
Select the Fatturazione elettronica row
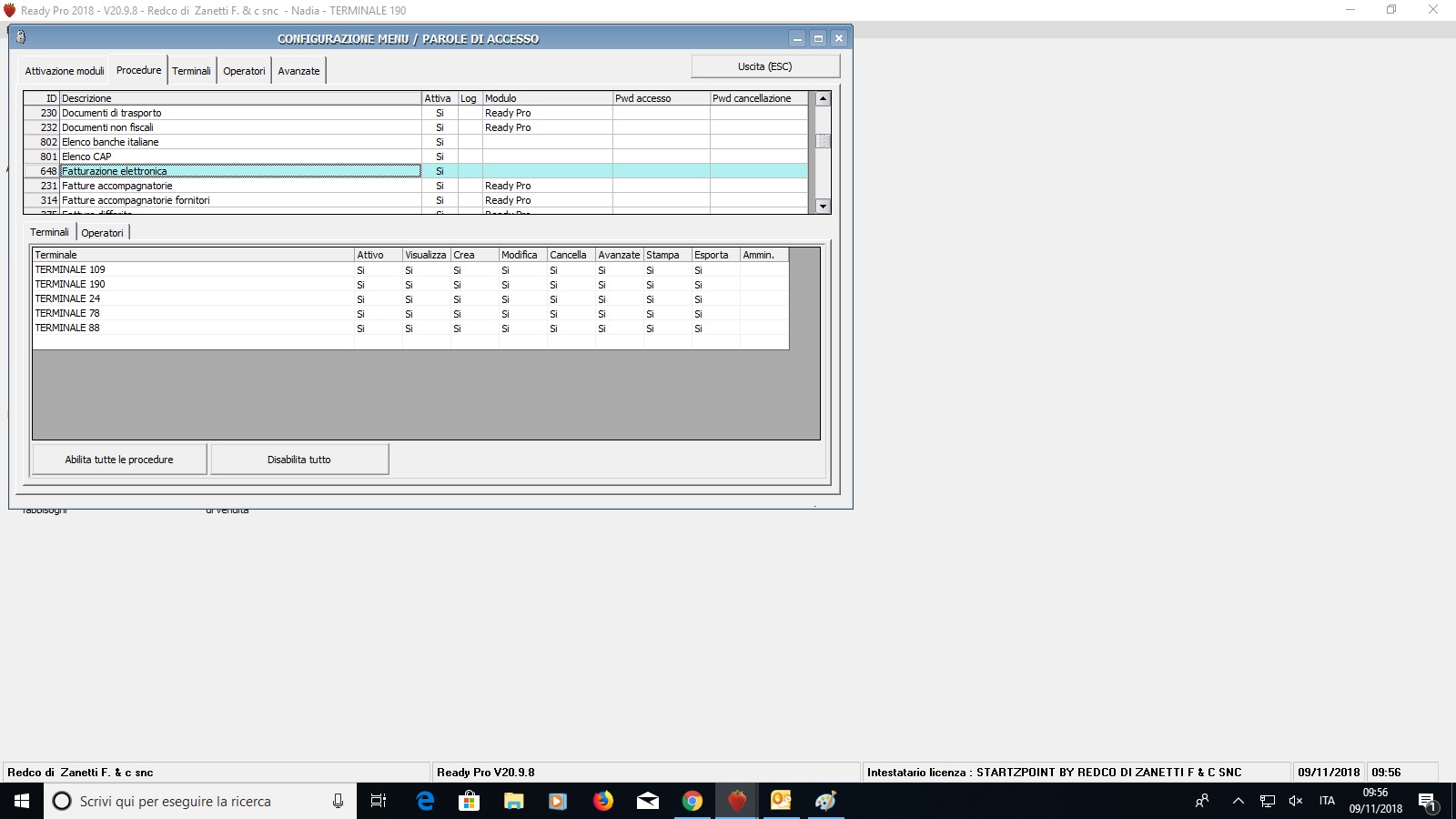tap(415, 171)
